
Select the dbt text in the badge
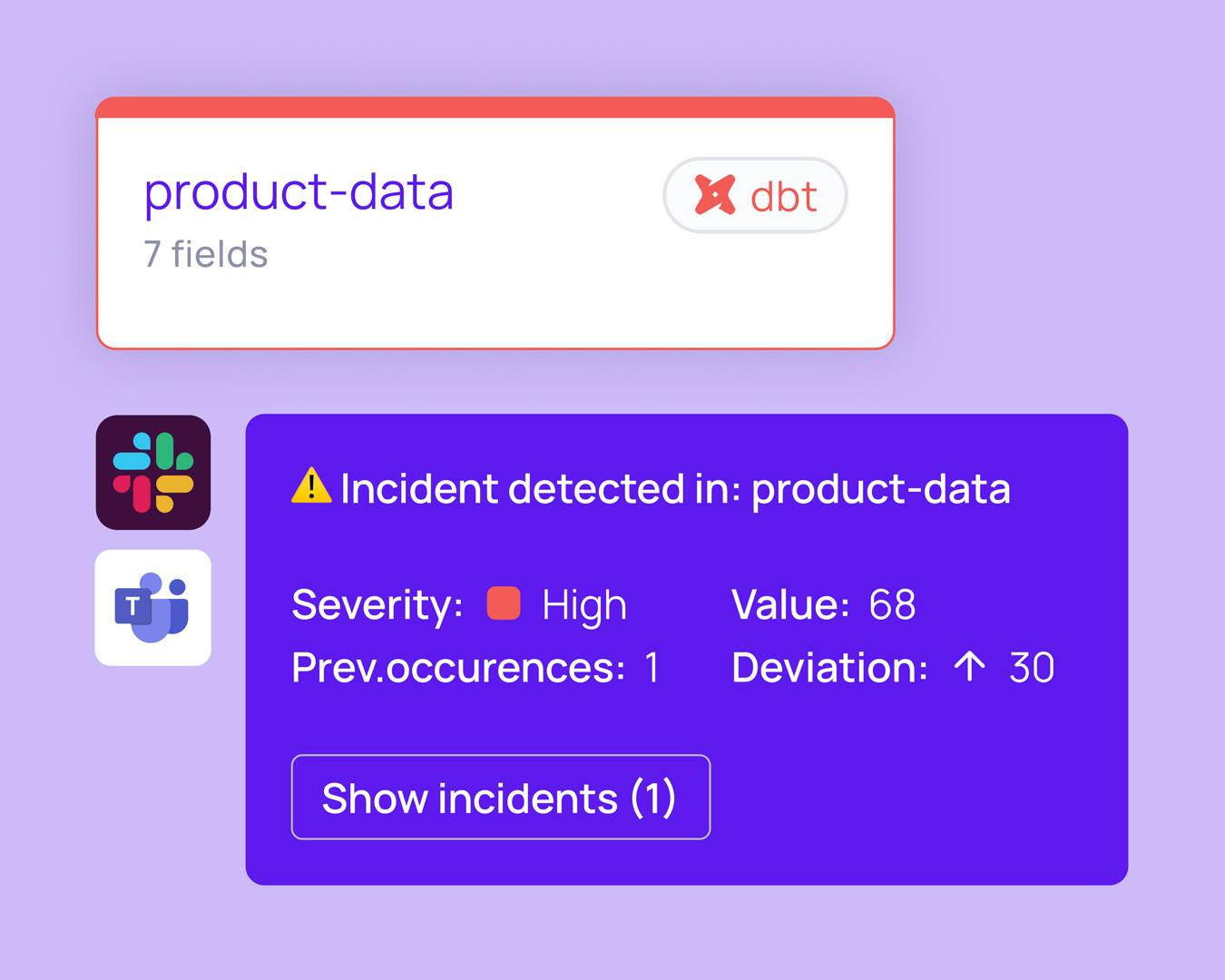point(784,197)
